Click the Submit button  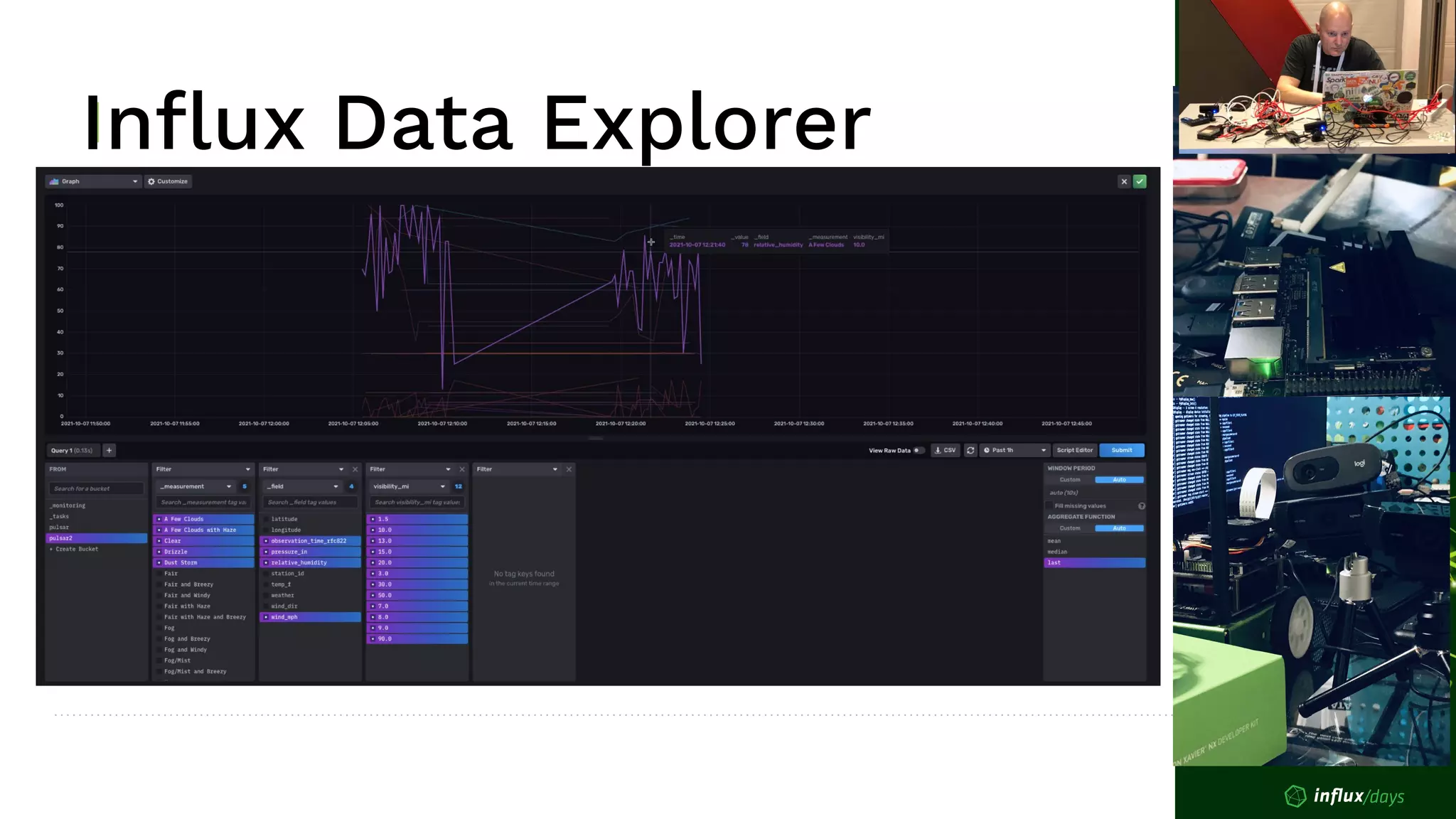(1122, 450)
